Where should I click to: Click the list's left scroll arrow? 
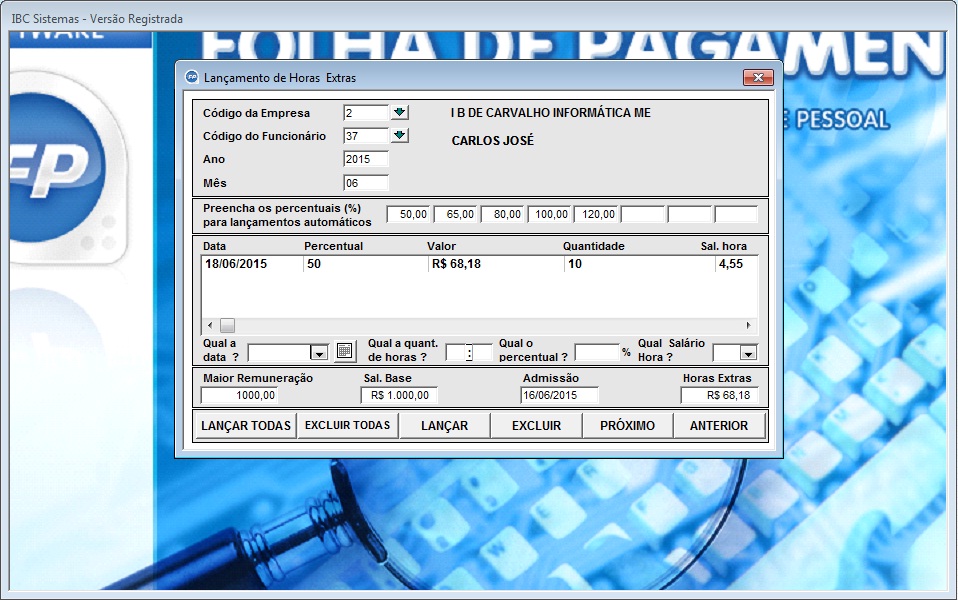[210, 326]
